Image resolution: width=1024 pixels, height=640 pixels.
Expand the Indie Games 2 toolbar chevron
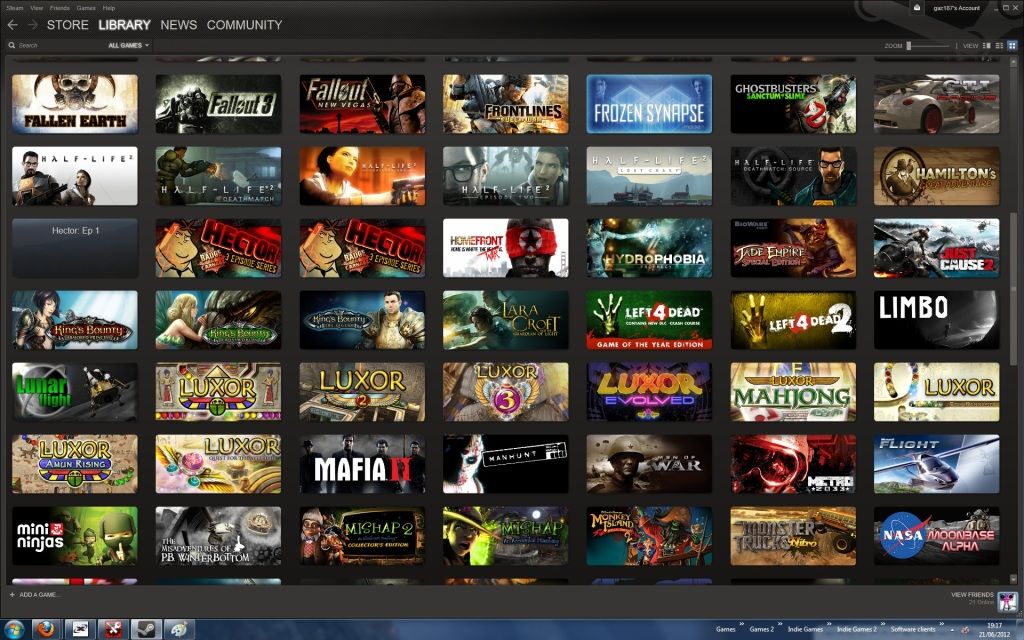point(884,625)
